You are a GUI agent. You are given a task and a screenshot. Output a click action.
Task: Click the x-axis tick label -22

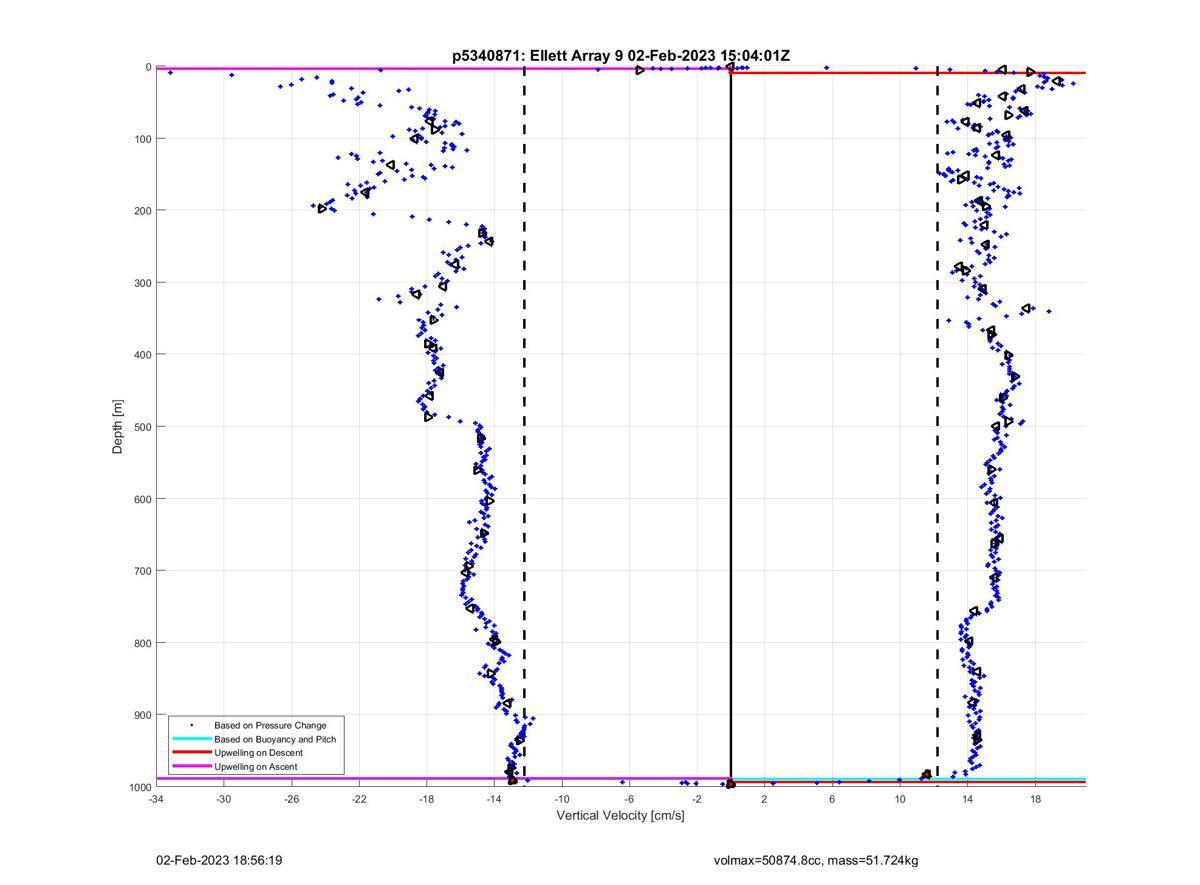click(359, 799)
